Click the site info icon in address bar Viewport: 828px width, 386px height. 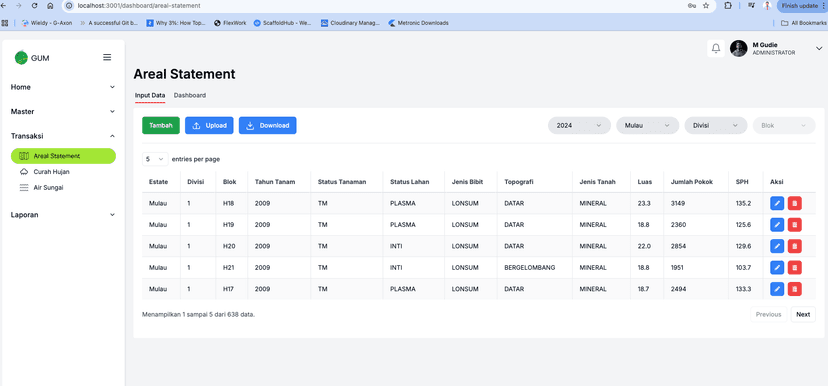[x=69, y=5]
